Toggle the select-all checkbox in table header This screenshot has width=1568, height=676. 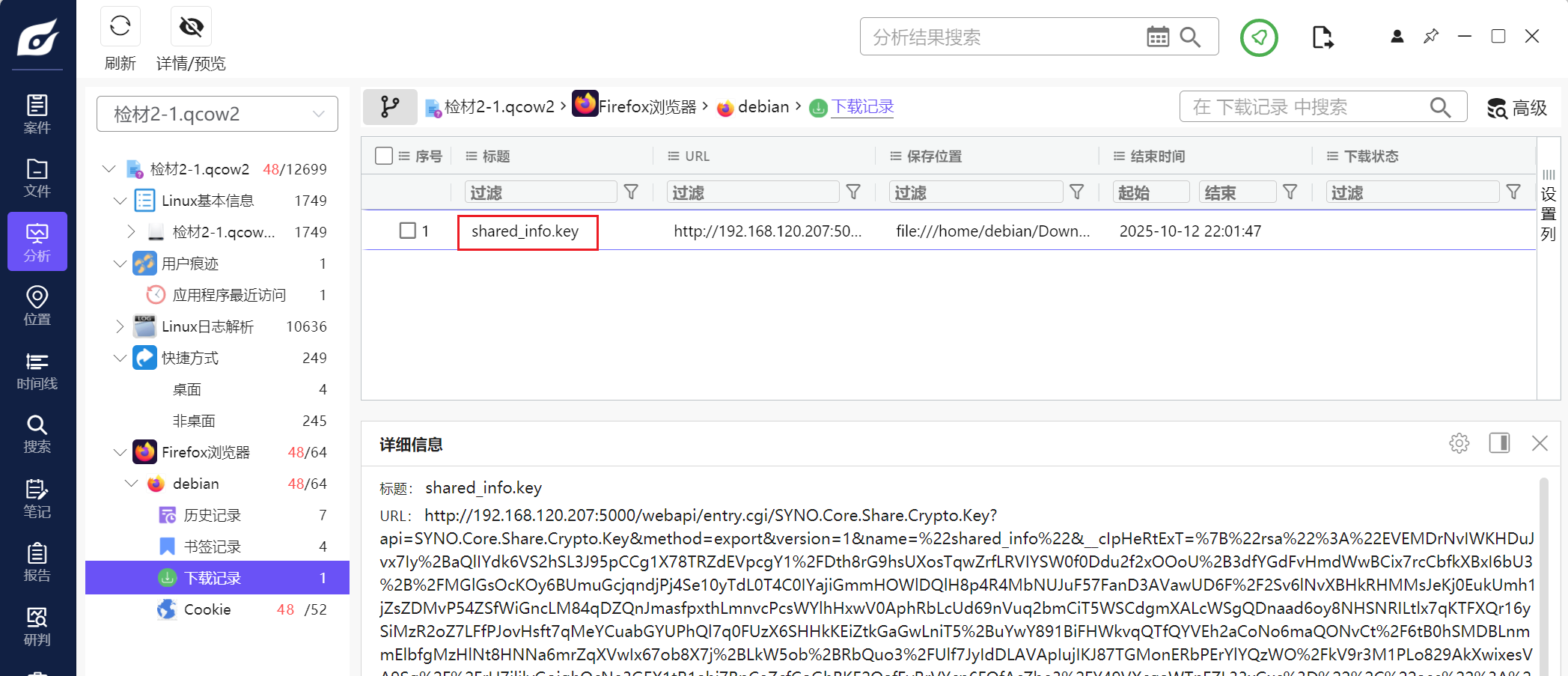click(384, 156)
